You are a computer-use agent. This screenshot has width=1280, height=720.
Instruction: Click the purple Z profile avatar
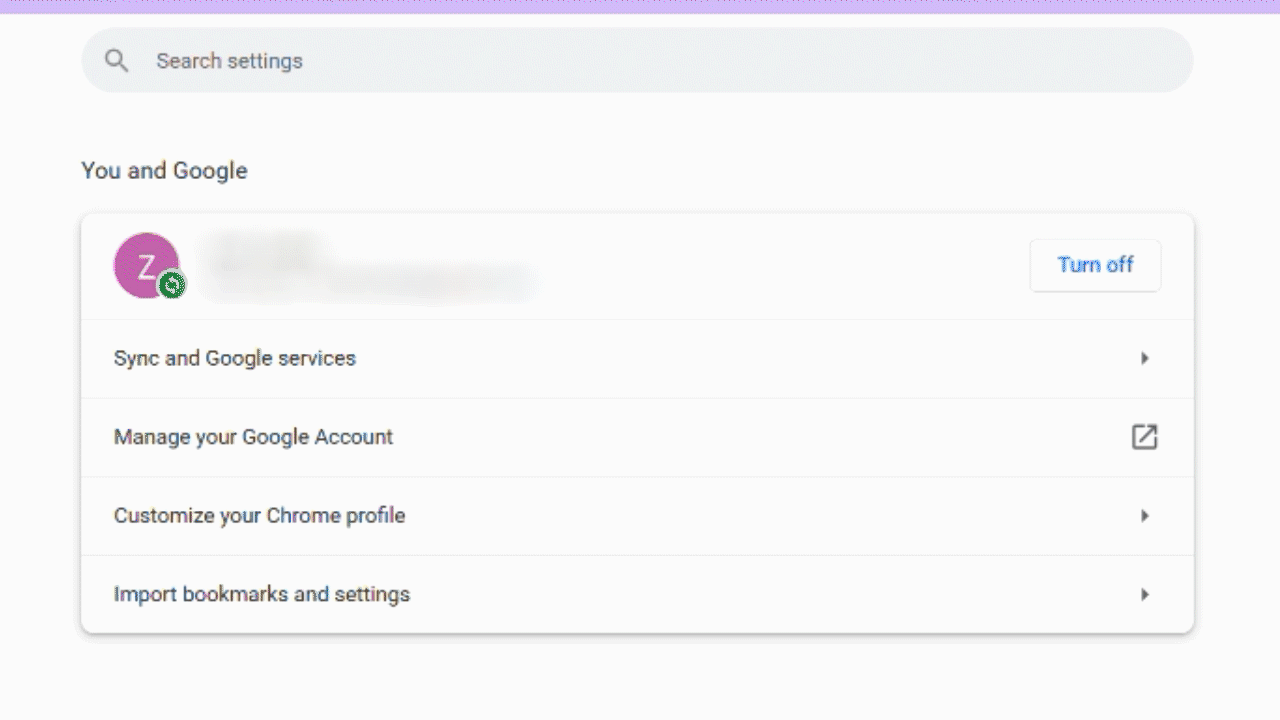pyautogui.click(x=144, y=263)
